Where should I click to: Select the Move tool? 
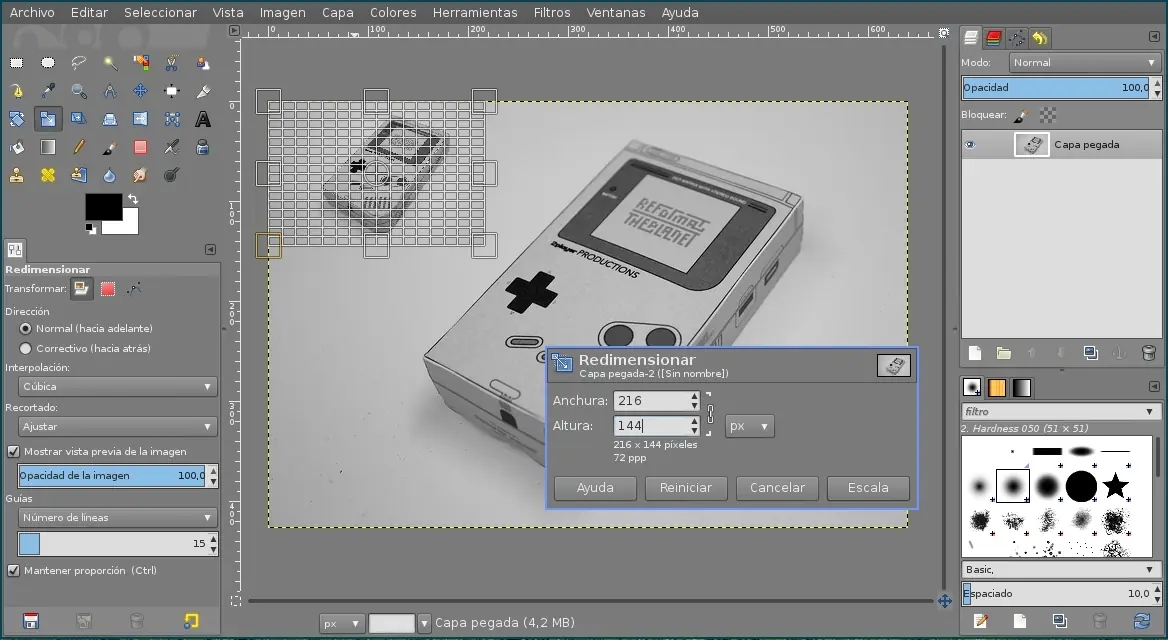[x=141, y=90]
